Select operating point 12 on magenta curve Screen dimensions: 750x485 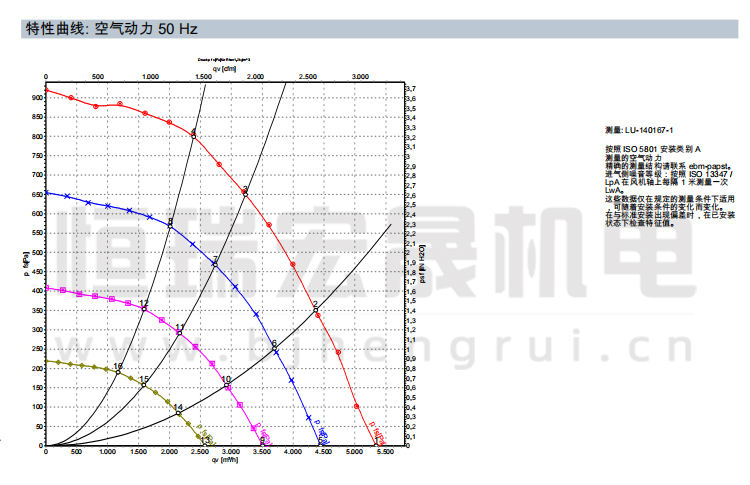click(x=145, y=308)
